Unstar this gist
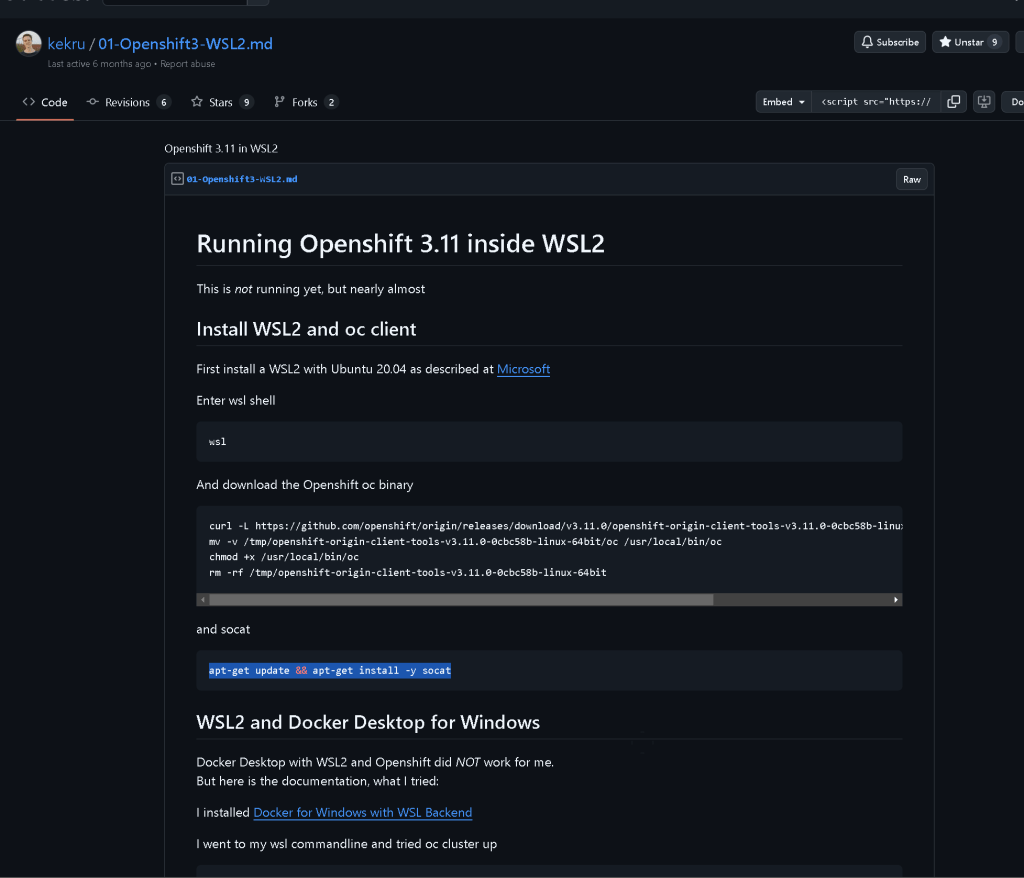Screen dimensions: 1024x878 coord(970,42)
